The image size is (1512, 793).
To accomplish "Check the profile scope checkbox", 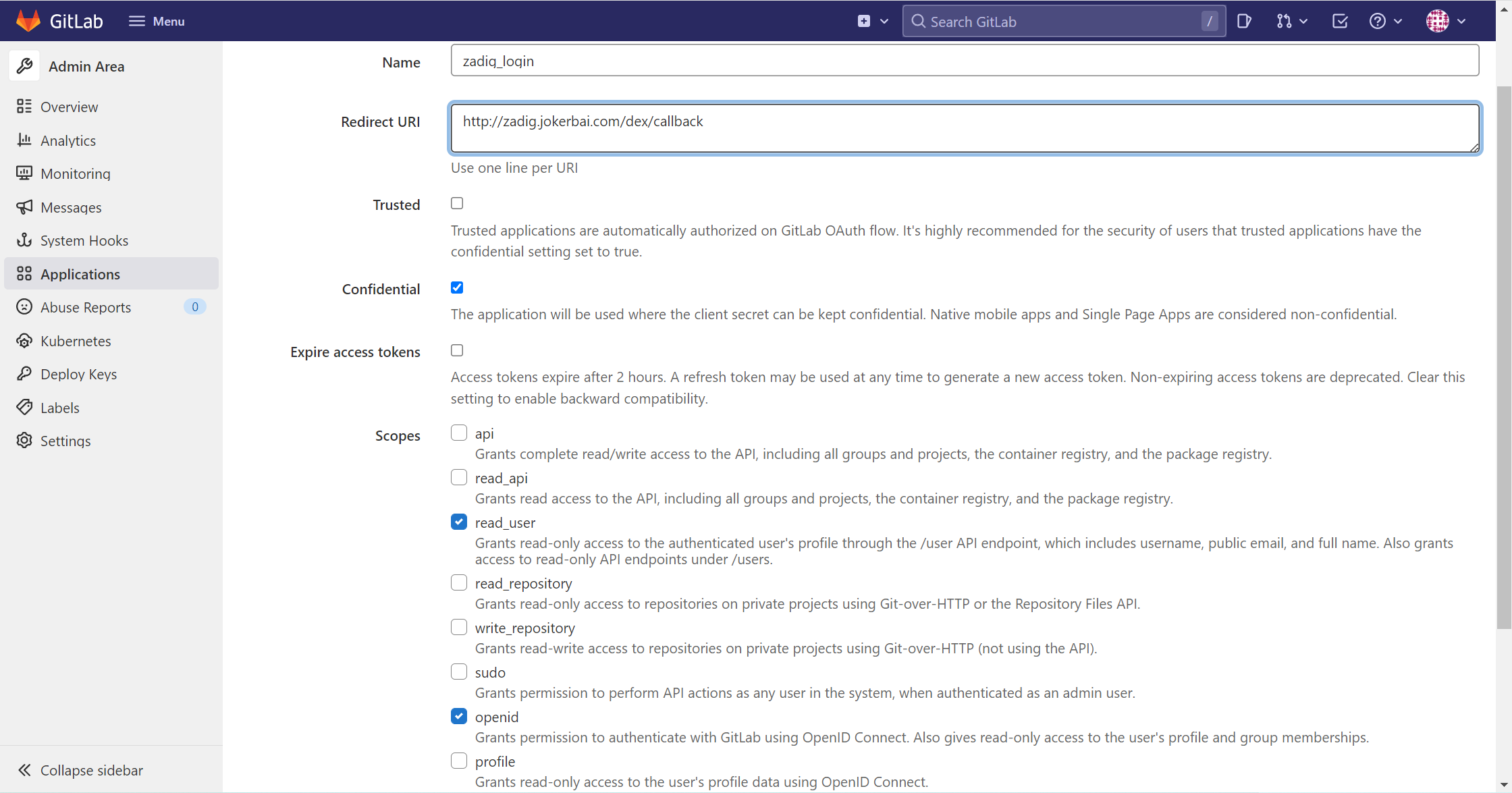I will (x=459, y=761).
